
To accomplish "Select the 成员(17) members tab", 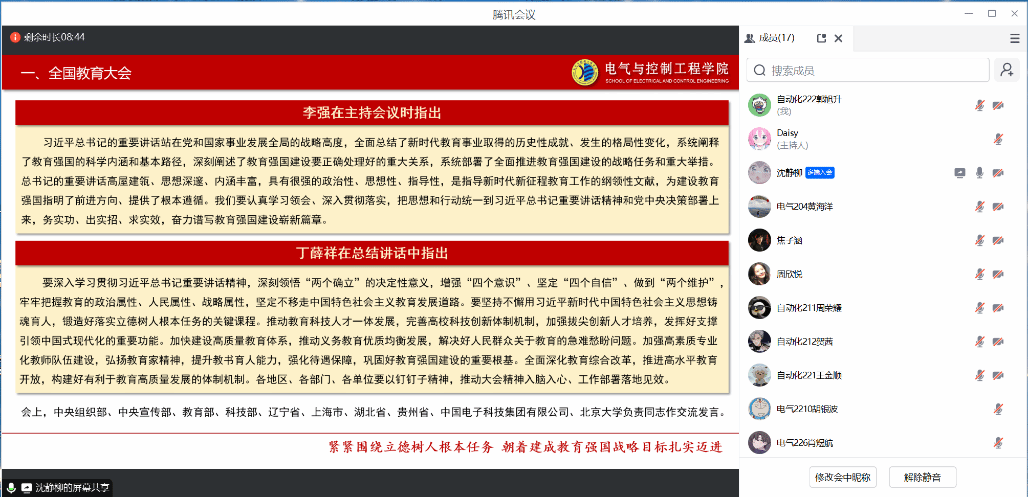I will pyautogui.click(x=776, y=38).
